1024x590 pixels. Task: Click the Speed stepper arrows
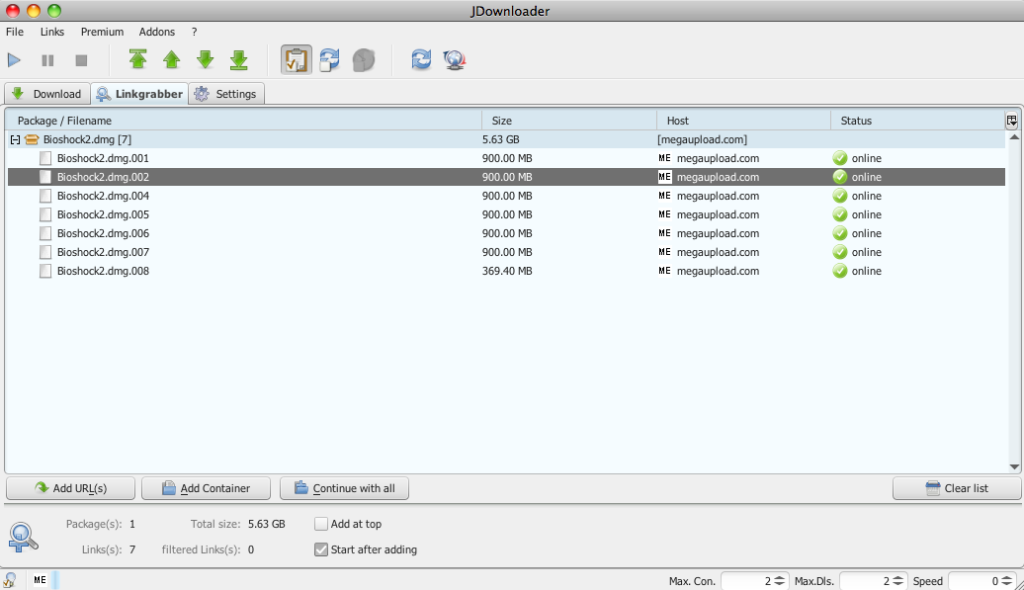[1007, 581]
